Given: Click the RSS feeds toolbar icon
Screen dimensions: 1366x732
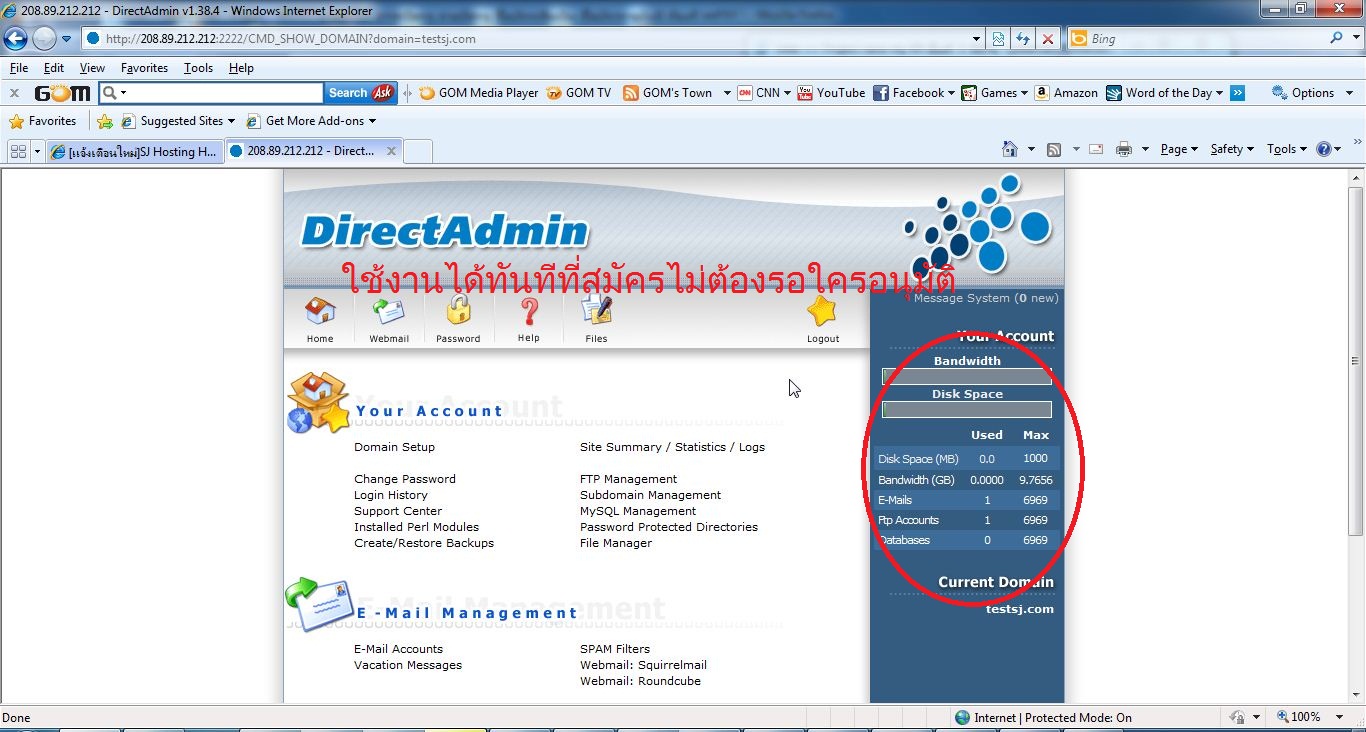Looking at the screenshot, I should (x=1054, y=149).
